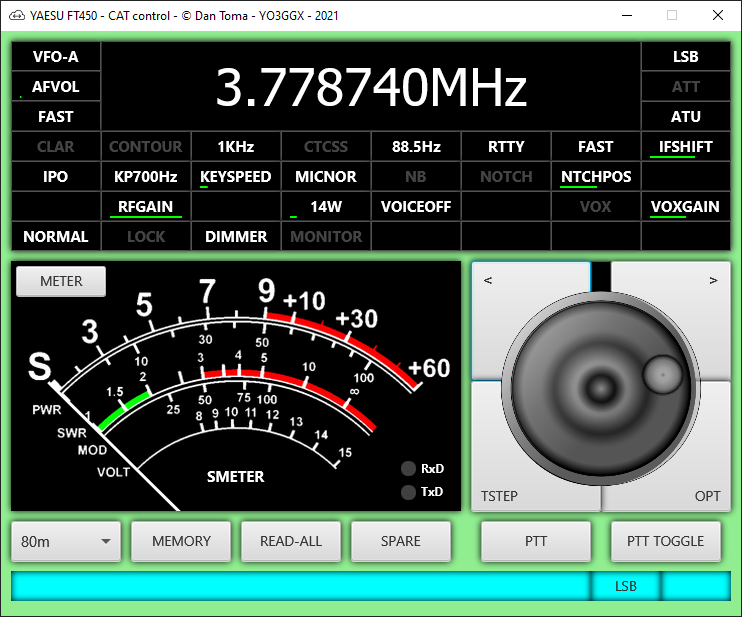The image size is (742, 617).
Task: Close the YAESU FT450 window
Action: click(x=718, y=16)
